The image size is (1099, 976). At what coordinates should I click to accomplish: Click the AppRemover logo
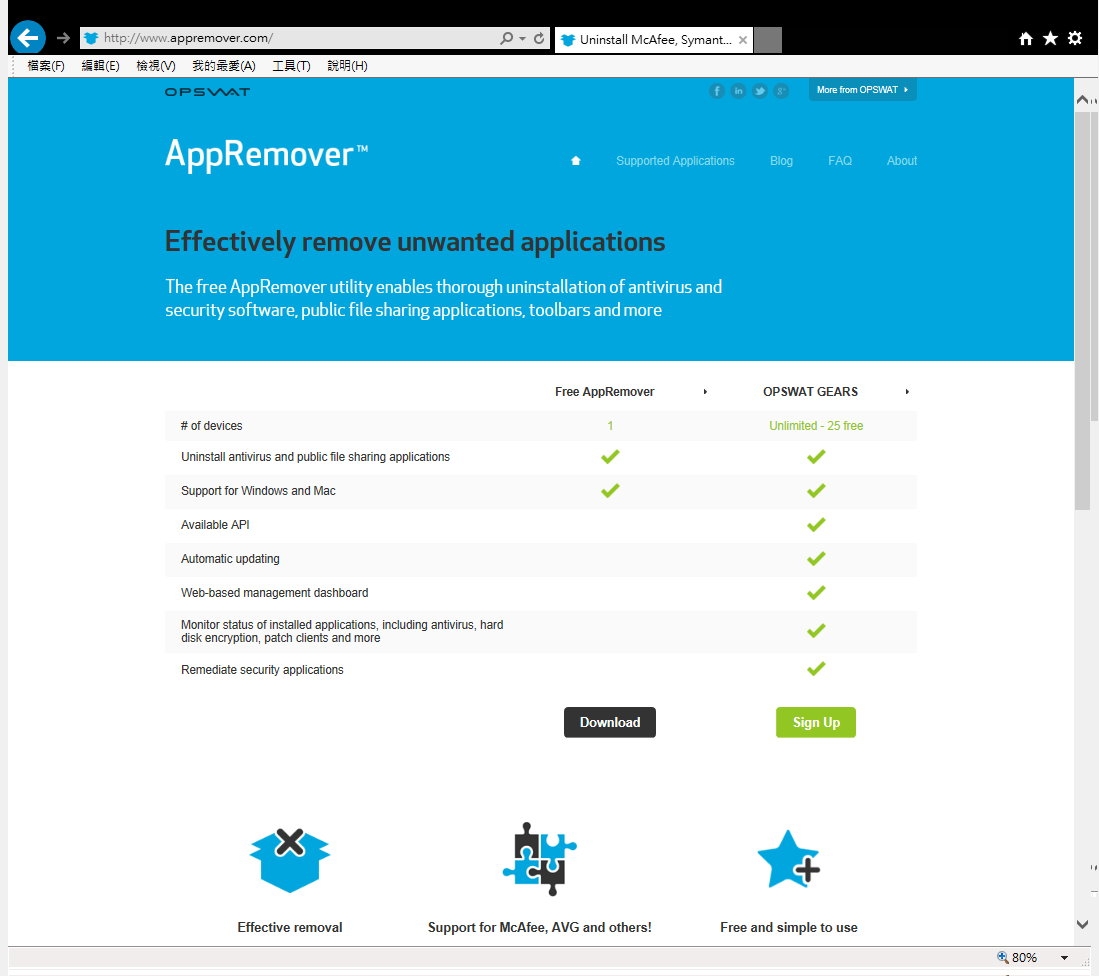click(266, 154)
